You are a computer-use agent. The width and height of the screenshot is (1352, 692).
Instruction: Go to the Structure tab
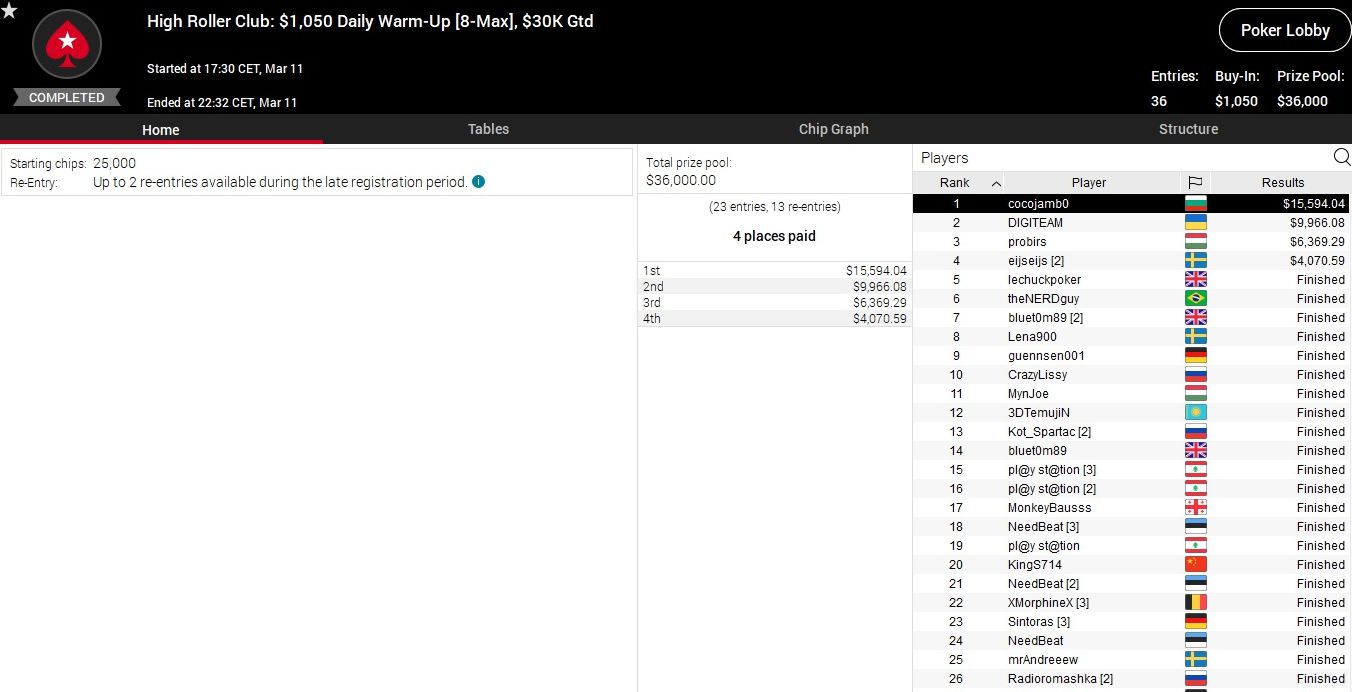(1188, 129)
